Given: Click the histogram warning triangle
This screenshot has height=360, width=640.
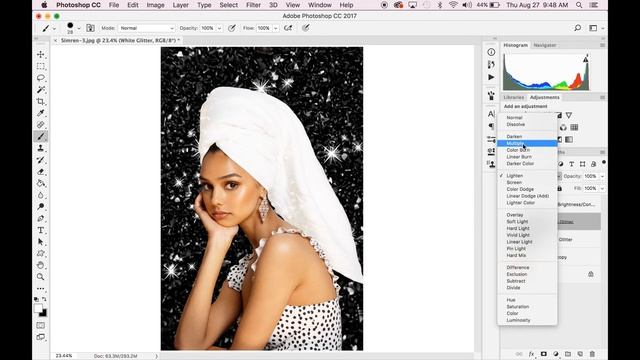Looking at the screenshot, I should [x=586, y=60].
